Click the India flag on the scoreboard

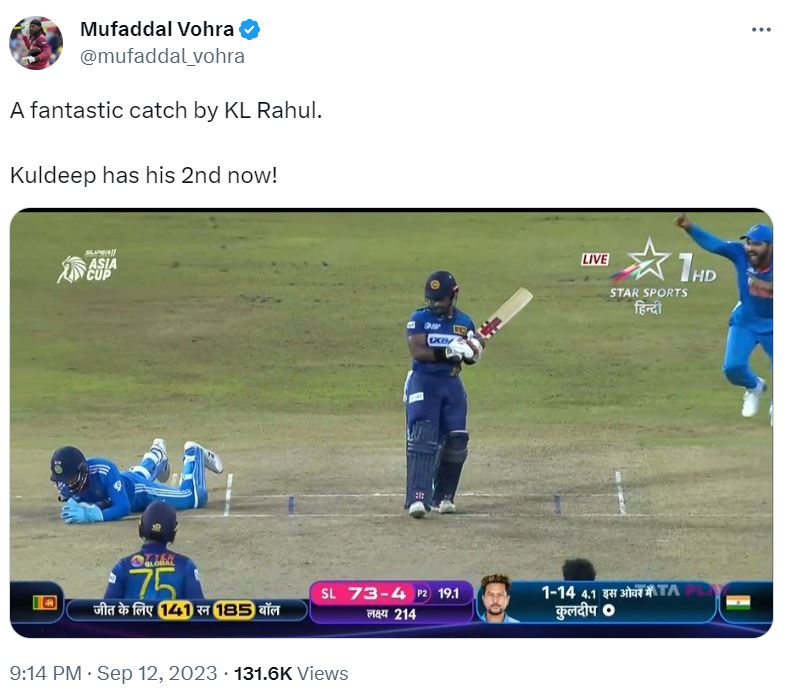(738, 603)
